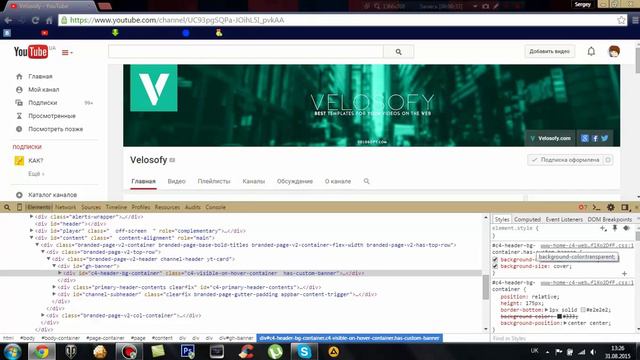This screenshot has height=360, width=640.
Task: Expand border-bottom shorthand triangle
Action: [547, 310]
